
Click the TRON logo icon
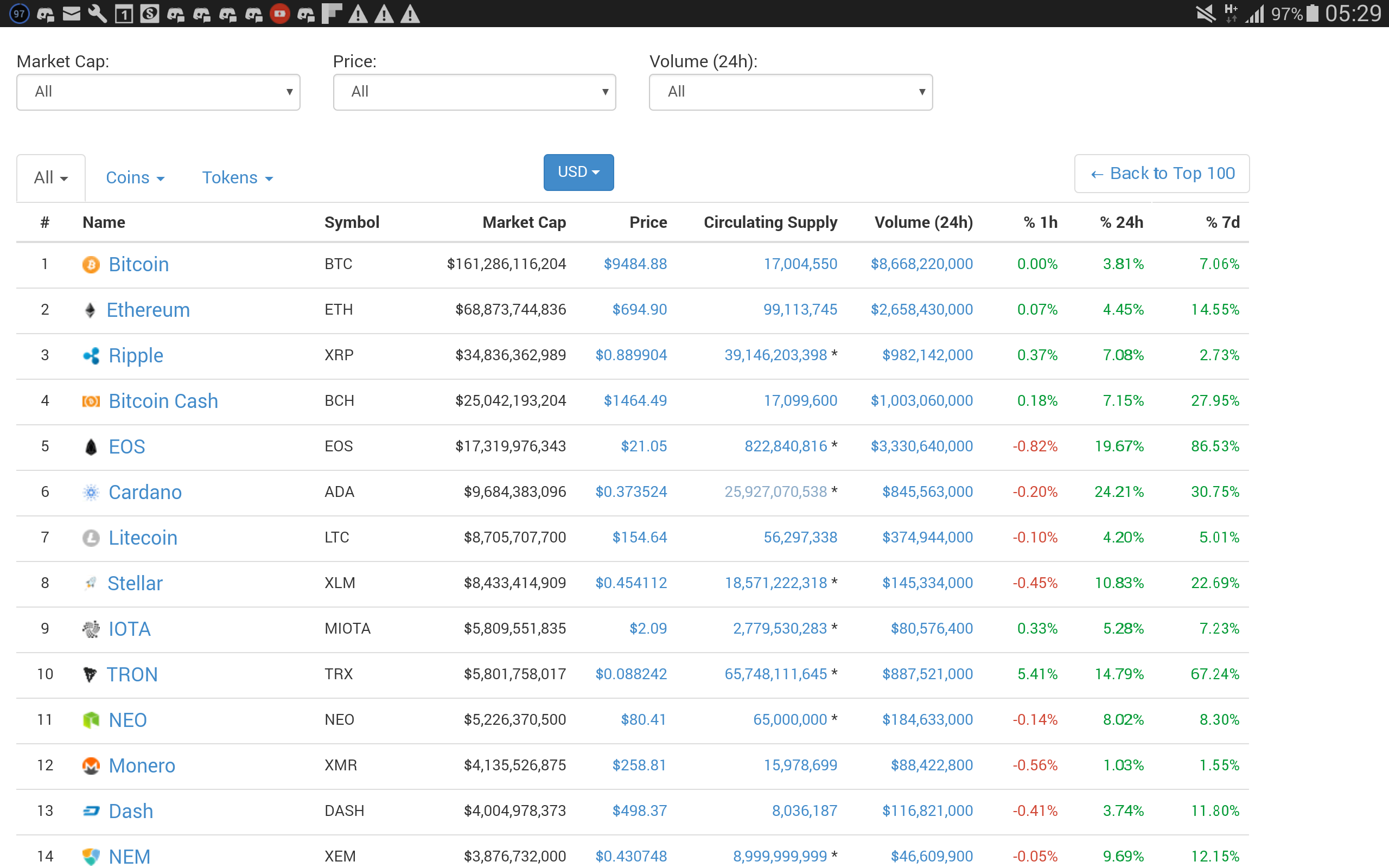(90, 674)
